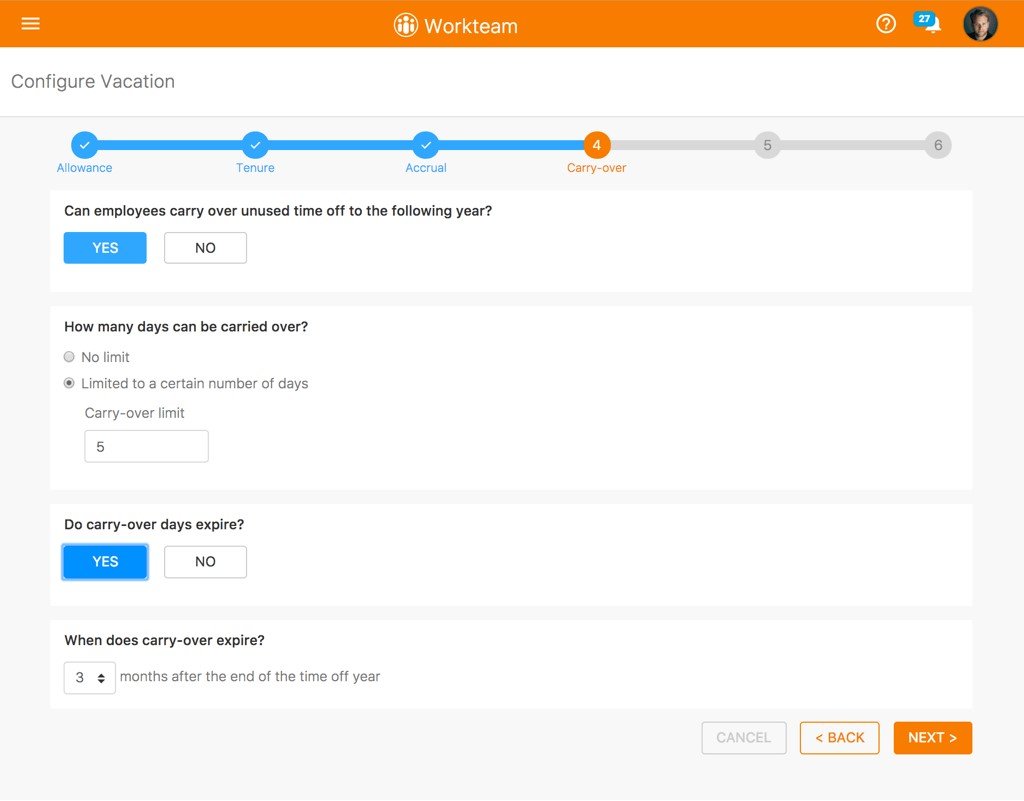
Task: Click the Accrual step label
Action: [x=426, y=168]
